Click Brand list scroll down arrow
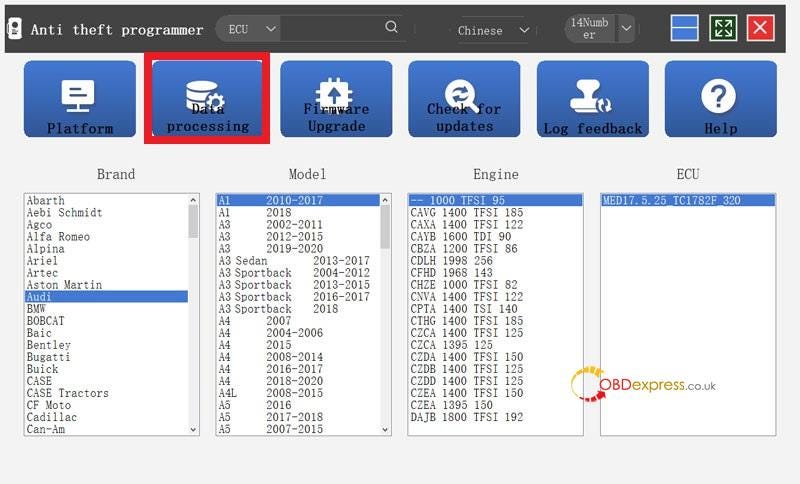This screenshot has width=800, height=484. coord(193,429)
